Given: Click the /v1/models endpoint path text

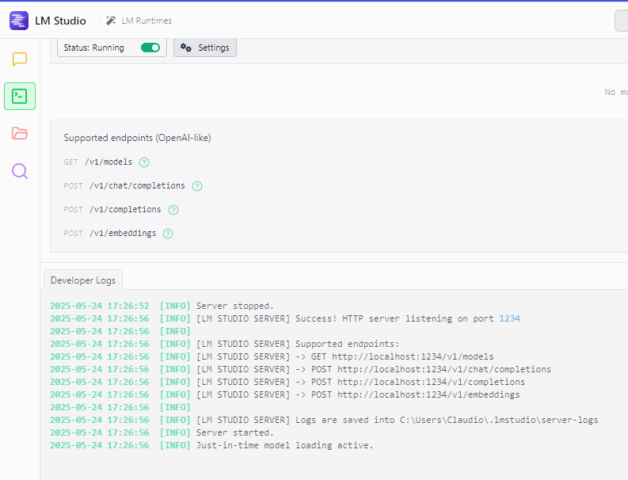Looking at the screenshot, I should point(108,162).
